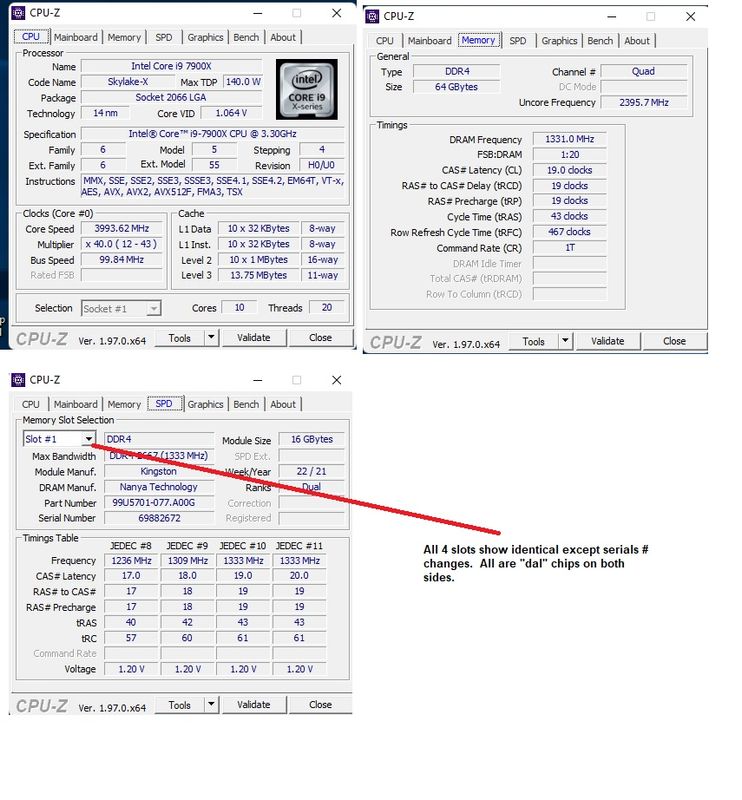Switch to the Memory tab in the top-left CPU-Z window
The width and height of the screenshot is (742, 800).
click(x=124, y=37)
